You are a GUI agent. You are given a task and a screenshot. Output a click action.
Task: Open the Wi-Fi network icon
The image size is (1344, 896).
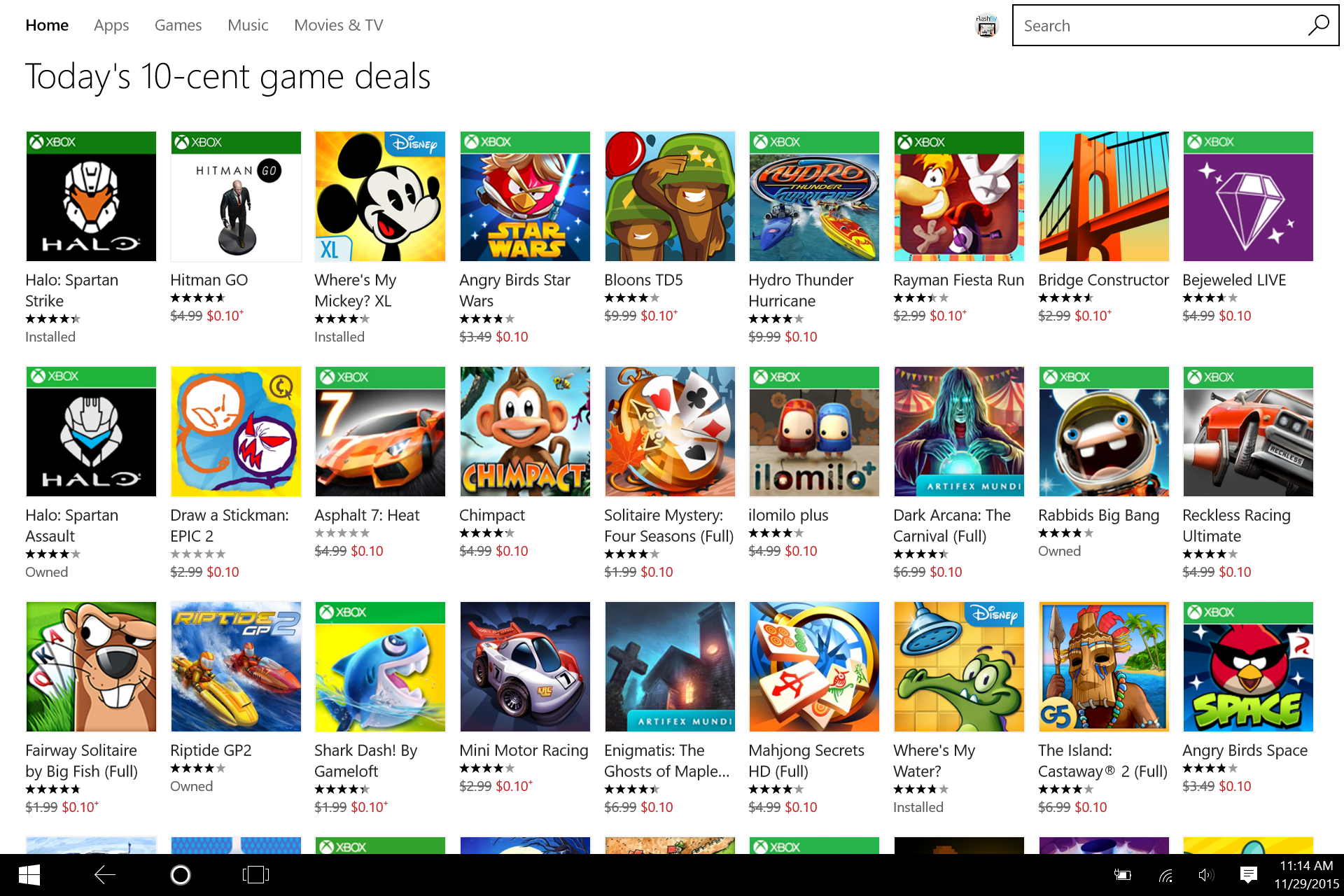(1165, 875)
